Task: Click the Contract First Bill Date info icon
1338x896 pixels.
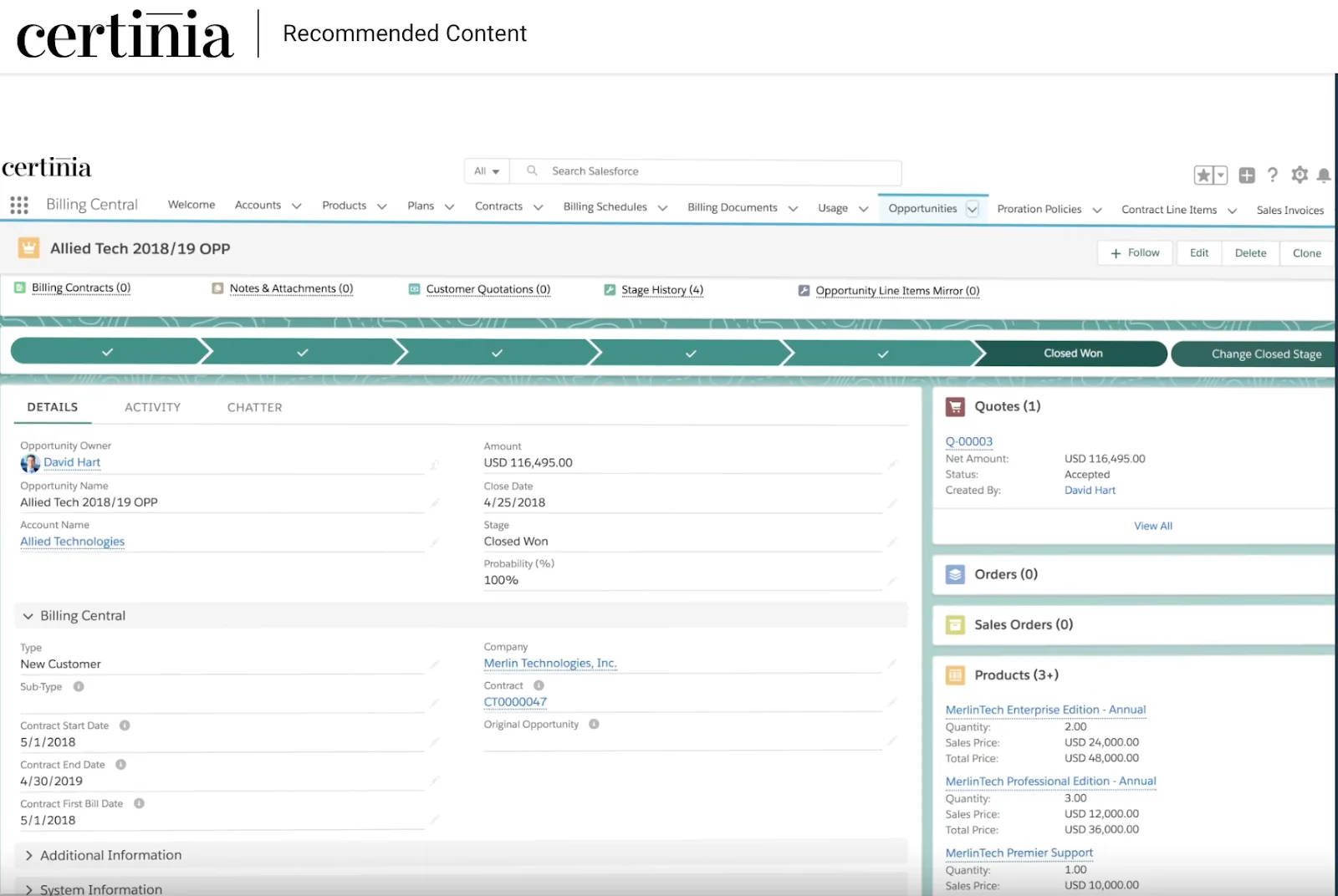Action: [139, 803]
